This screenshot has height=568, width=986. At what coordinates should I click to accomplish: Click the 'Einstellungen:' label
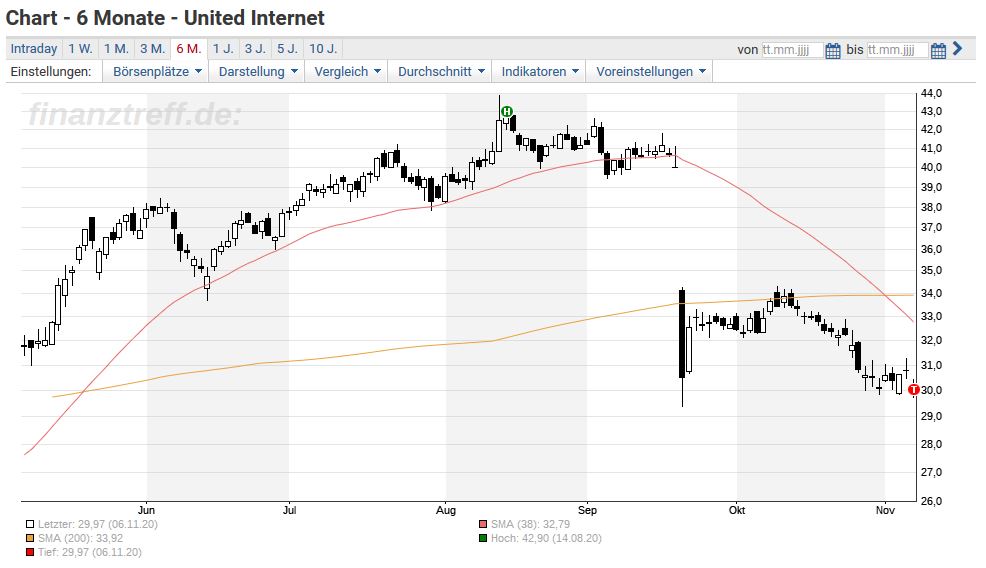(51, 72)
